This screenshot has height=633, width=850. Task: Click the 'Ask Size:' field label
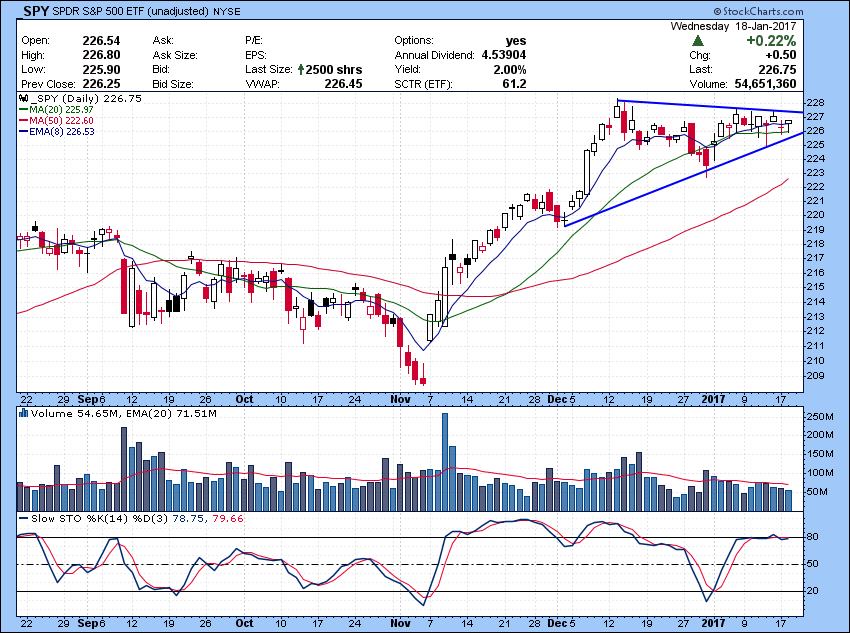[175, 55]
